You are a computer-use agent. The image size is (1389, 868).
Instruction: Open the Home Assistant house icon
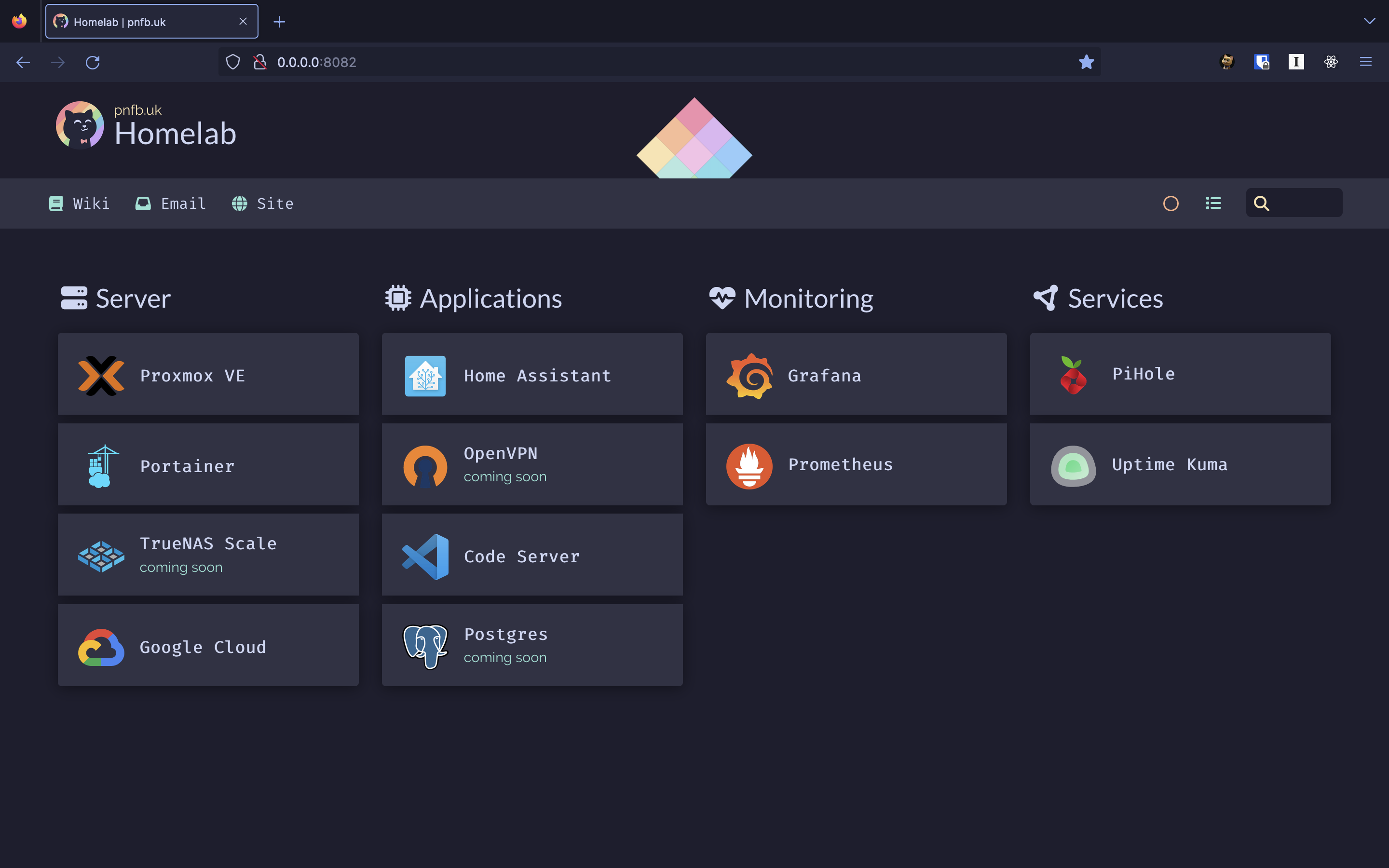(425, 376)
